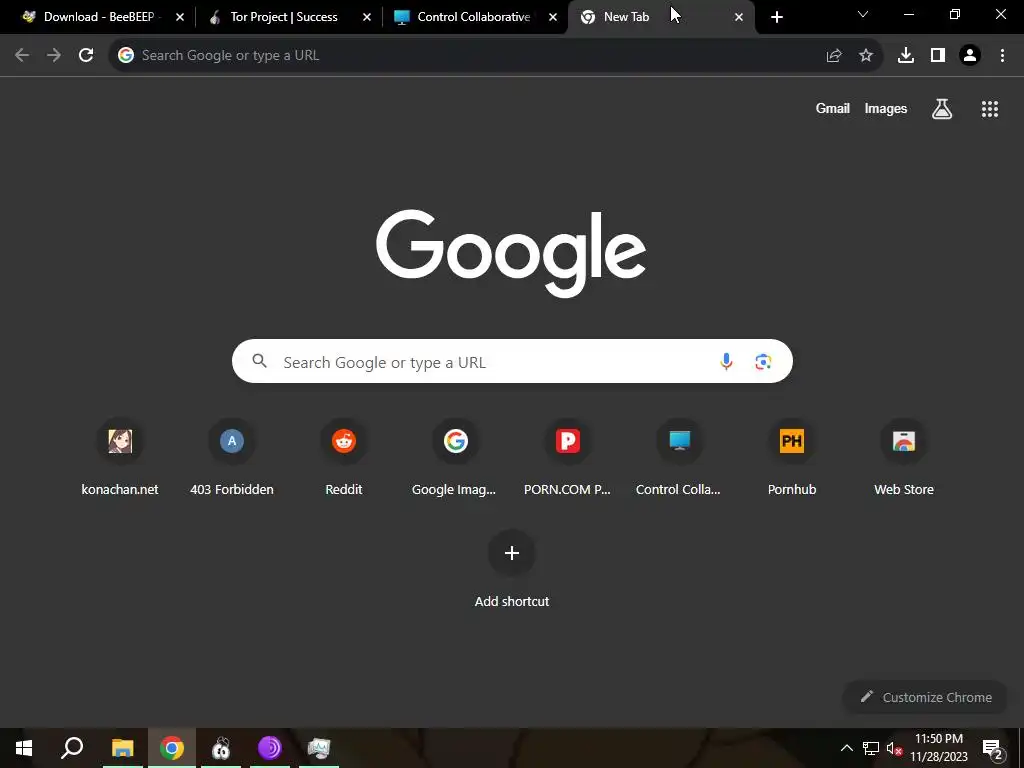Switch to the Tor Project | Success tab
The height and width of the screenshot is (768, 1024).
point(285,17)
